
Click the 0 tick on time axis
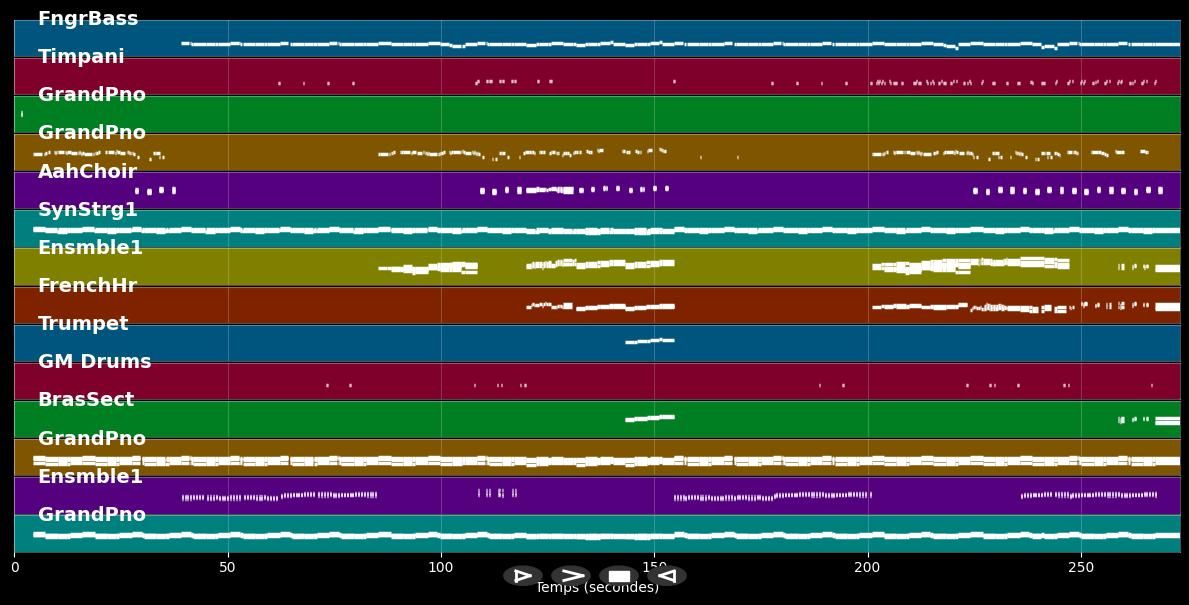[15, 568]
